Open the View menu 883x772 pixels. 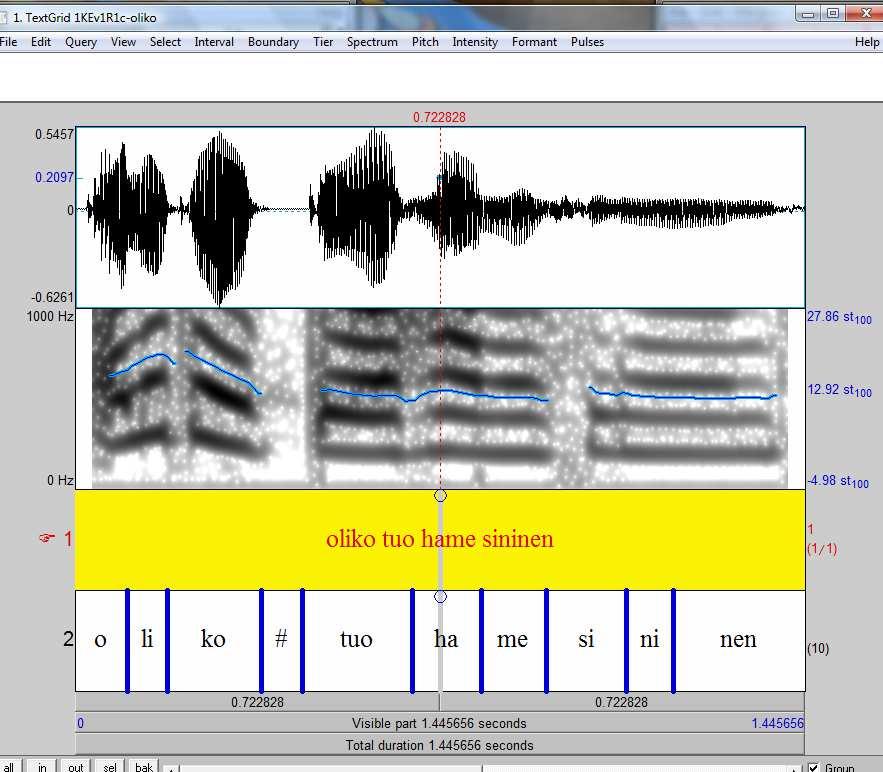point(123,42)
